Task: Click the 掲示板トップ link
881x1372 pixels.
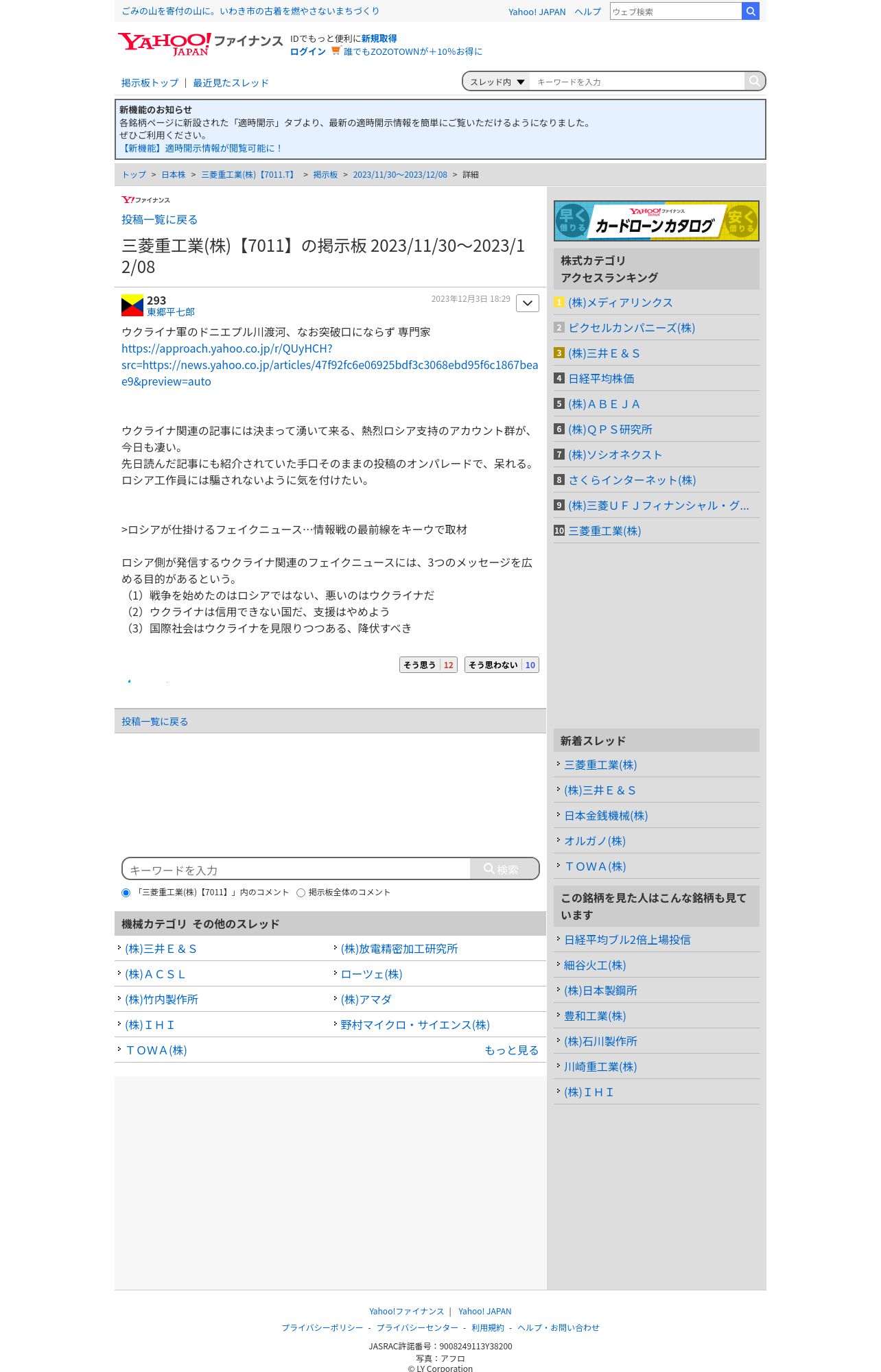Action: coord(150,83)
